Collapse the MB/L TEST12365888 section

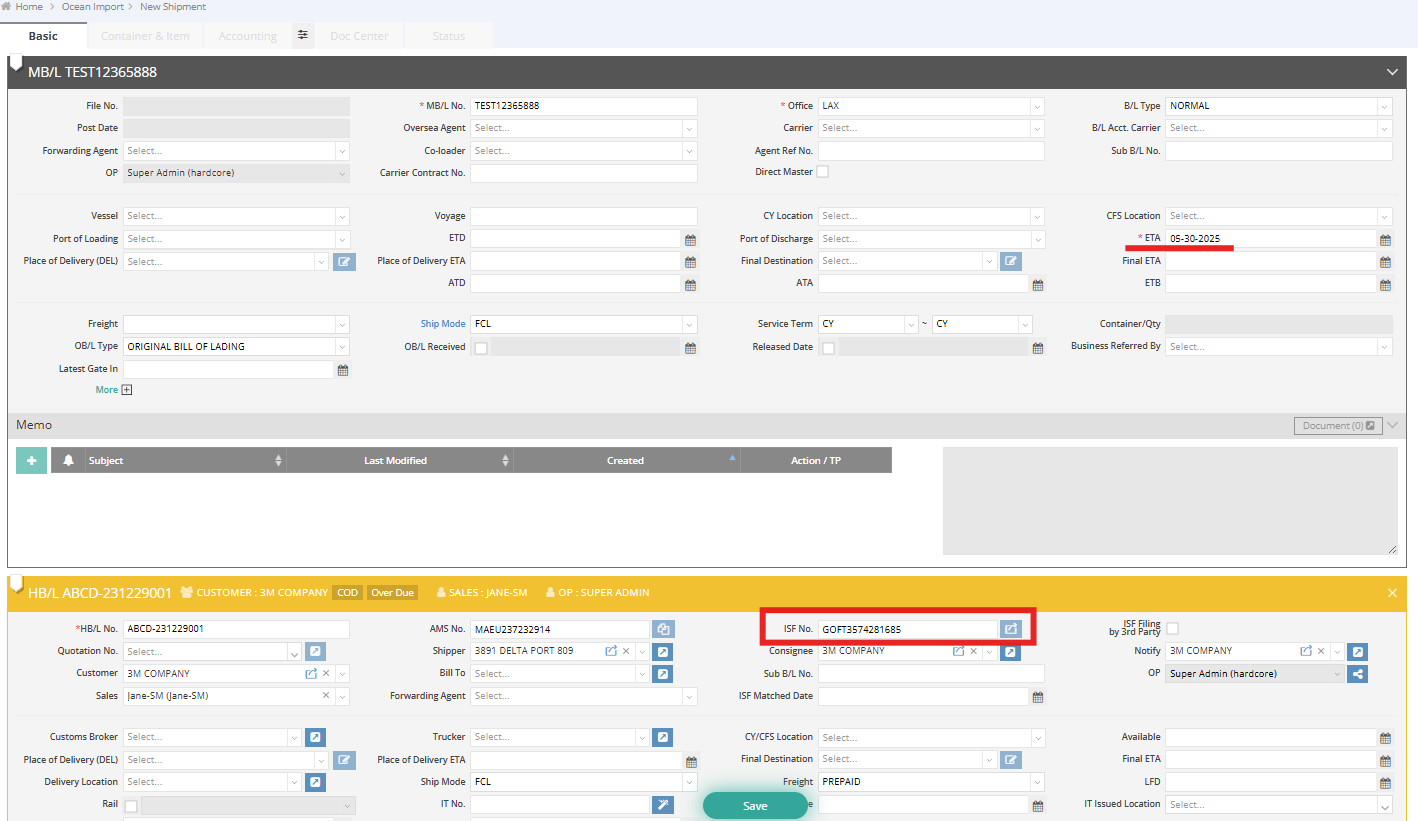pyautogui.click(x=1392, y=72)
